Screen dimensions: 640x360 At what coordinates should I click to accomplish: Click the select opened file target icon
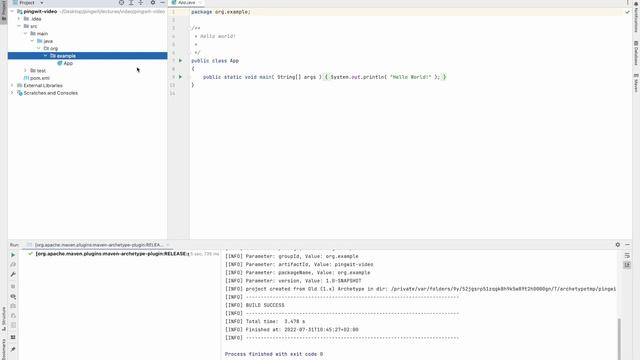[121, 2]
